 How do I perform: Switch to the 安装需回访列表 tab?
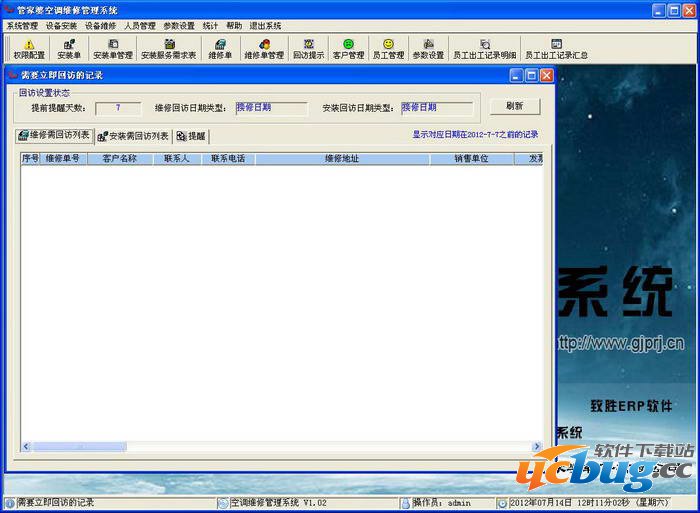[133, 136]
